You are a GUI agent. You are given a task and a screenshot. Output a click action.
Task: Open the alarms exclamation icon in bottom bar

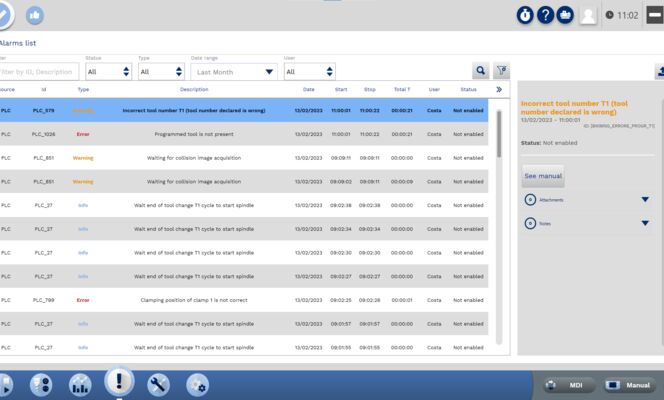coord(119,384)
